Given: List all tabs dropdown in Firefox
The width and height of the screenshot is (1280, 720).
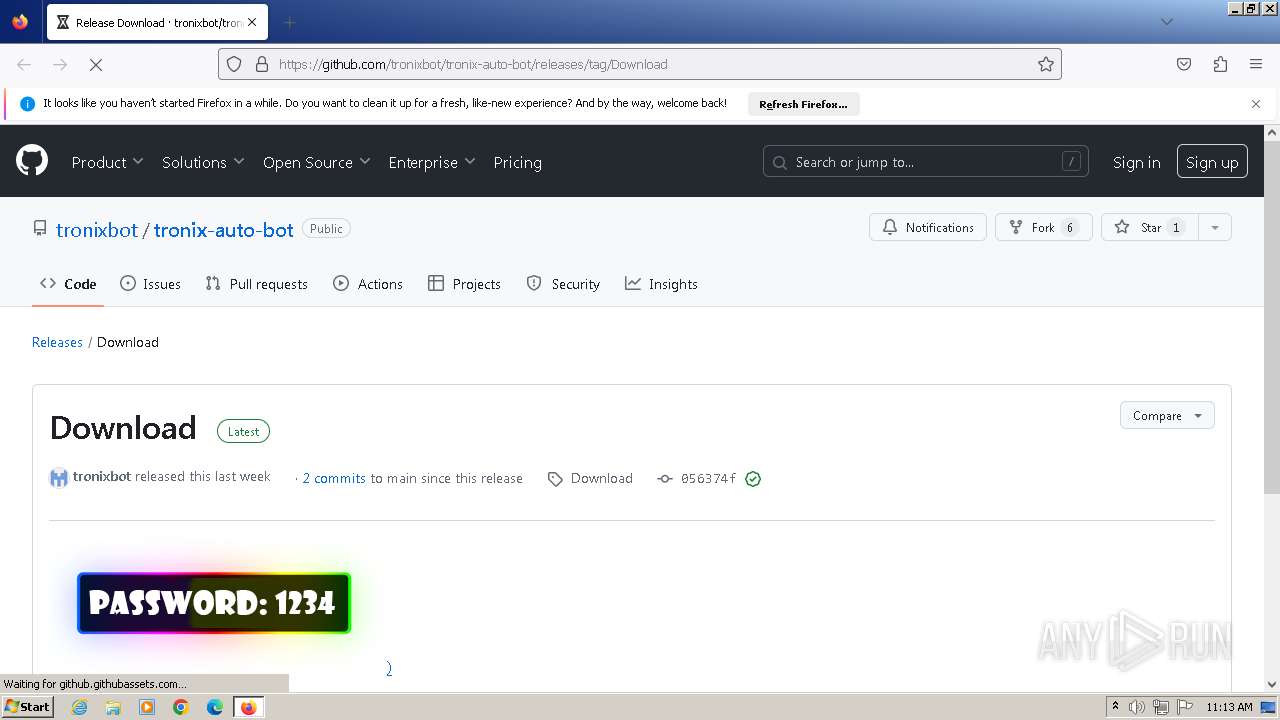Looking at the screenshot, I should click(x=1166, y=22).
